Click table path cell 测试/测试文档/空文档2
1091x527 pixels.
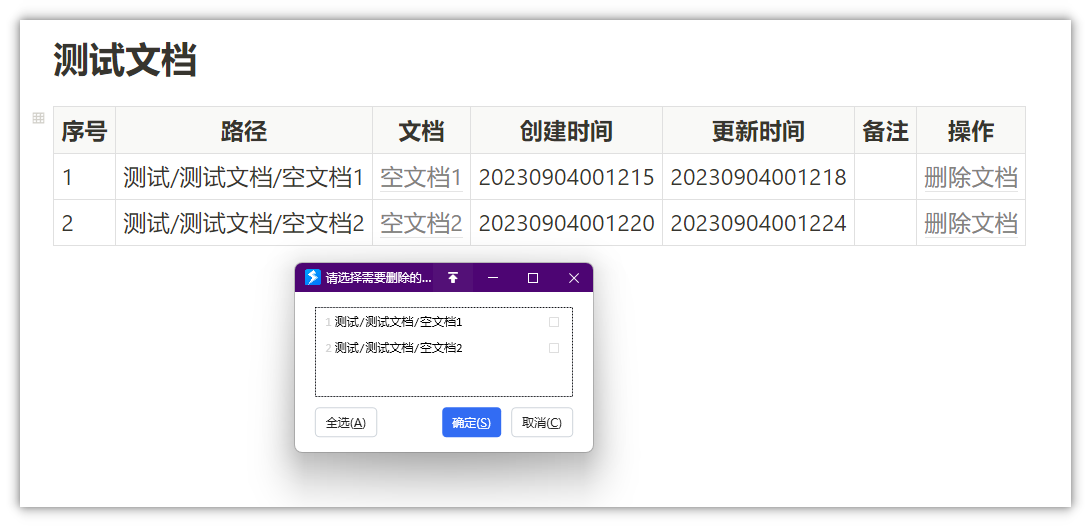point(244,223)
